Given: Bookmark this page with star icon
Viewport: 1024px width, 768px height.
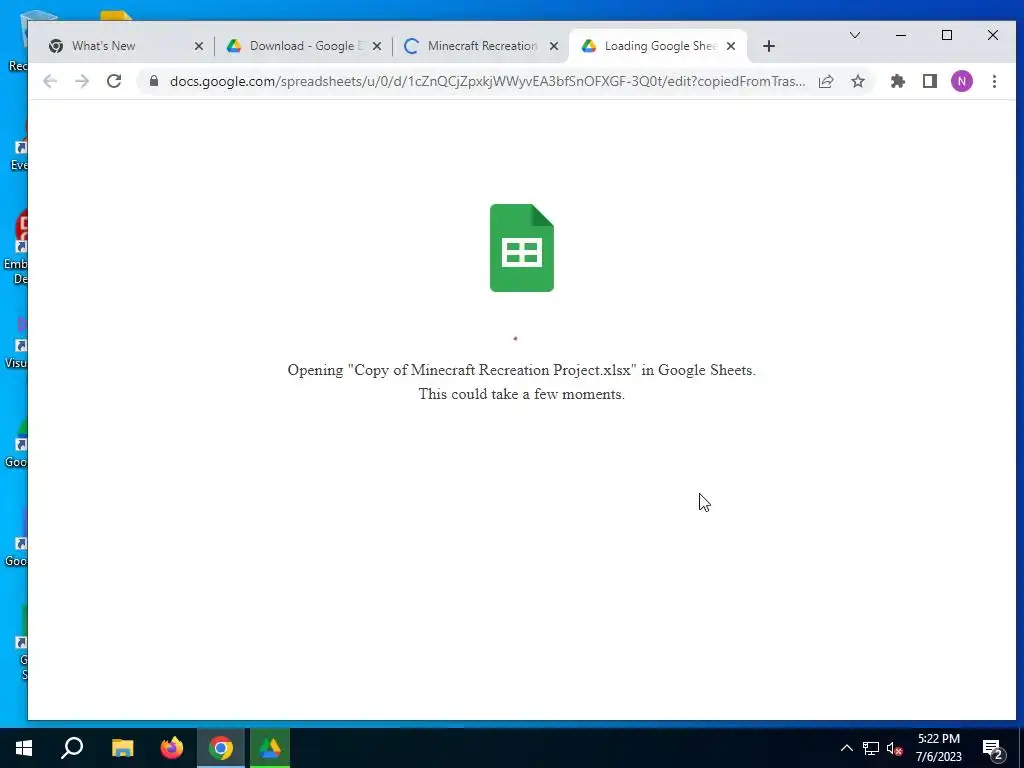Looking at the screenshot, I should (858, 81).
